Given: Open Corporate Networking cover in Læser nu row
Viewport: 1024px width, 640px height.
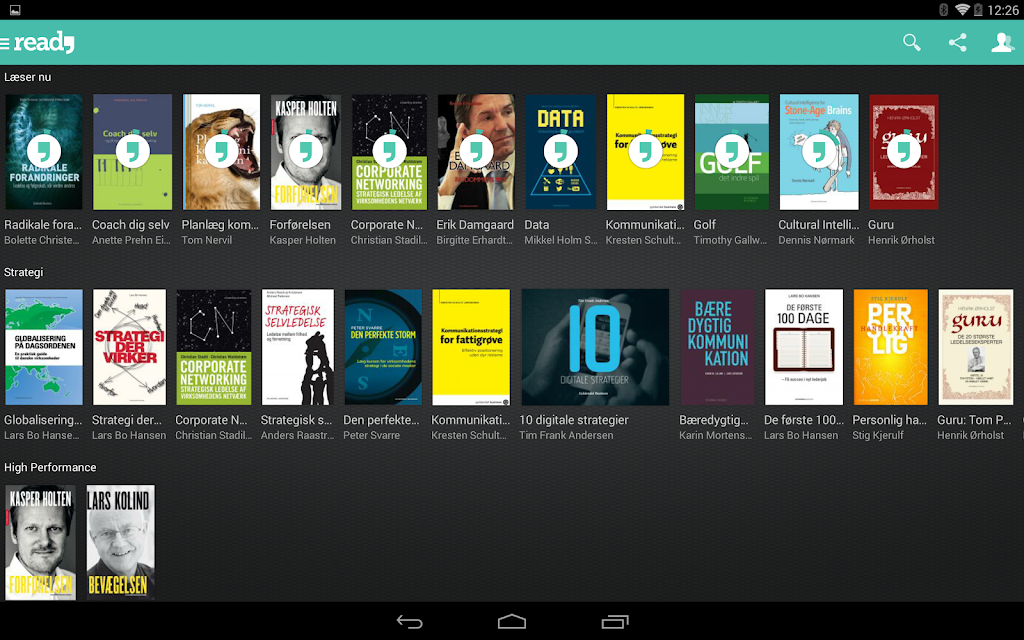Looking at the screenshot, I should coord(389,152).
